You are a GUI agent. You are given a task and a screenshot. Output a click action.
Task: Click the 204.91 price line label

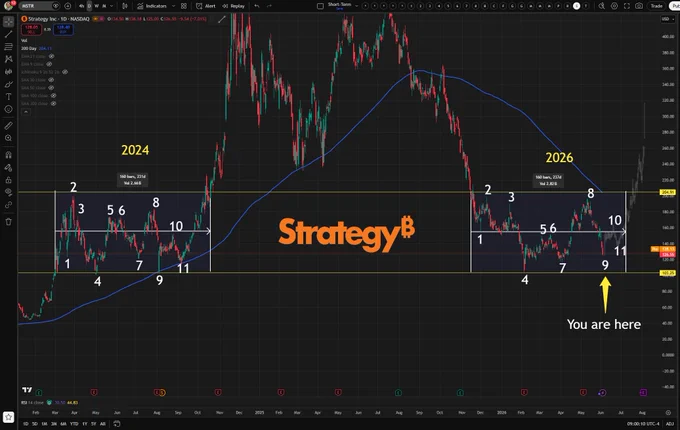pos(667,192)
